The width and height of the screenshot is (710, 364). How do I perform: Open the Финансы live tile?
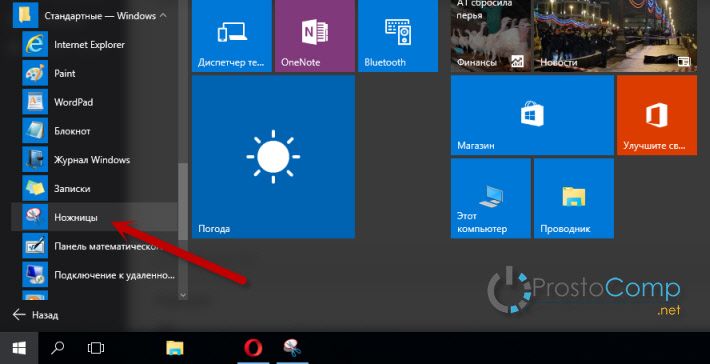point(490,36)
